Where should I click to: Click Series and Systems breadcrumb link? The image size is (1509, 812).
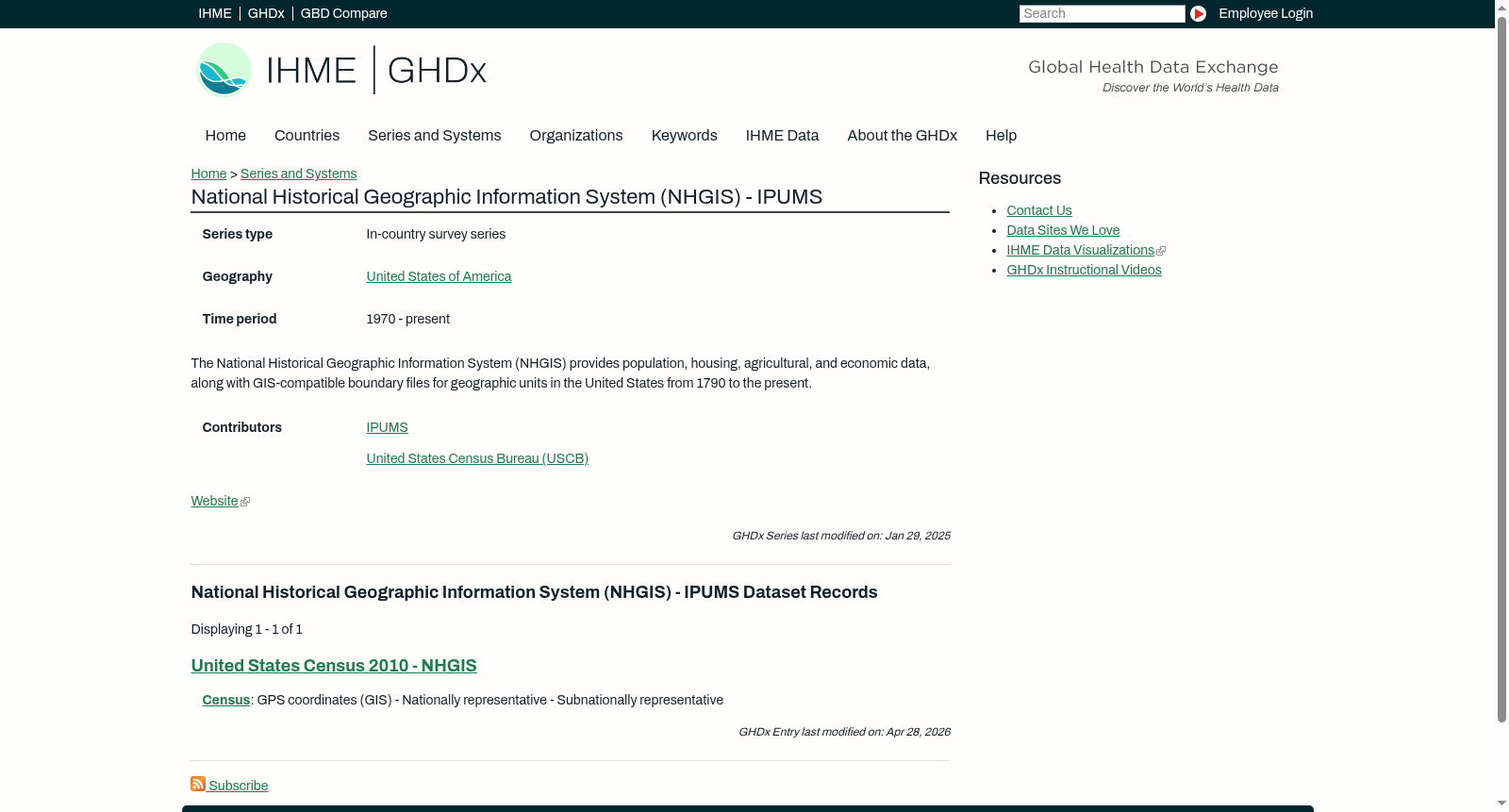298,174
